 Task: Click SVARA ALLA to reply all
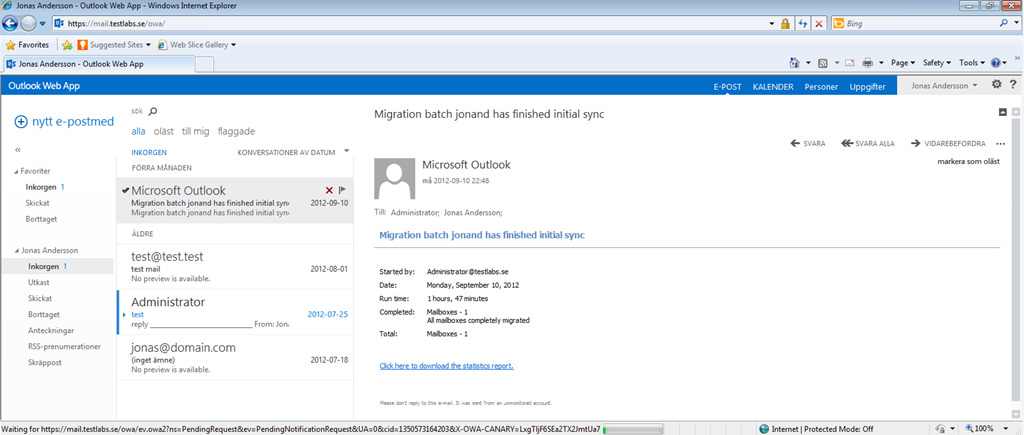pos(868,143)
